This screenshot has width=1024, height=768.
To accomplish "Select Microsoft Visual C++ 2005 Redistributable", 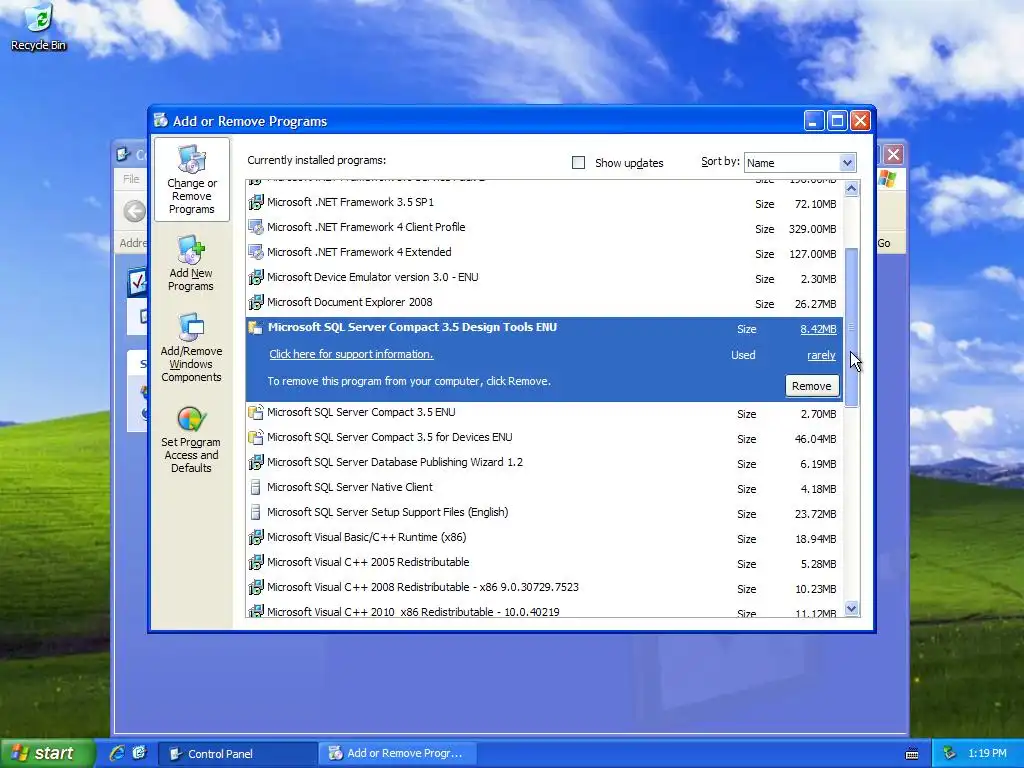I will [543, 562].
